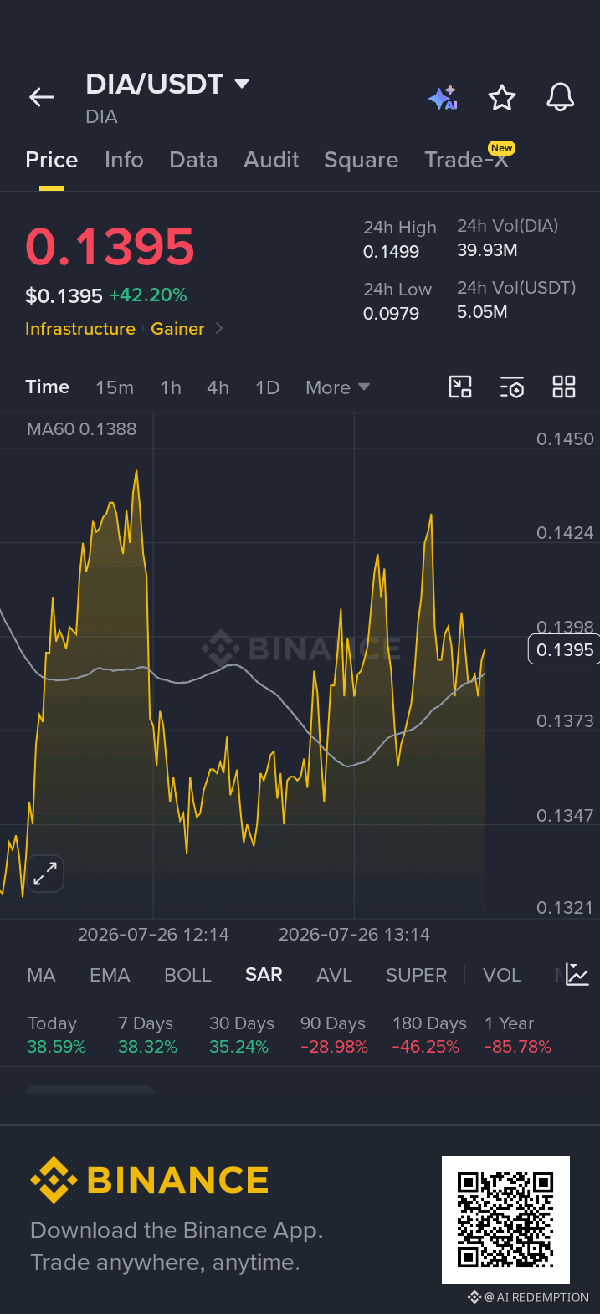Open the four-square grid layout icon
Screen dimensions: 600x1314
pyautogui.click(x=564, y=387)
